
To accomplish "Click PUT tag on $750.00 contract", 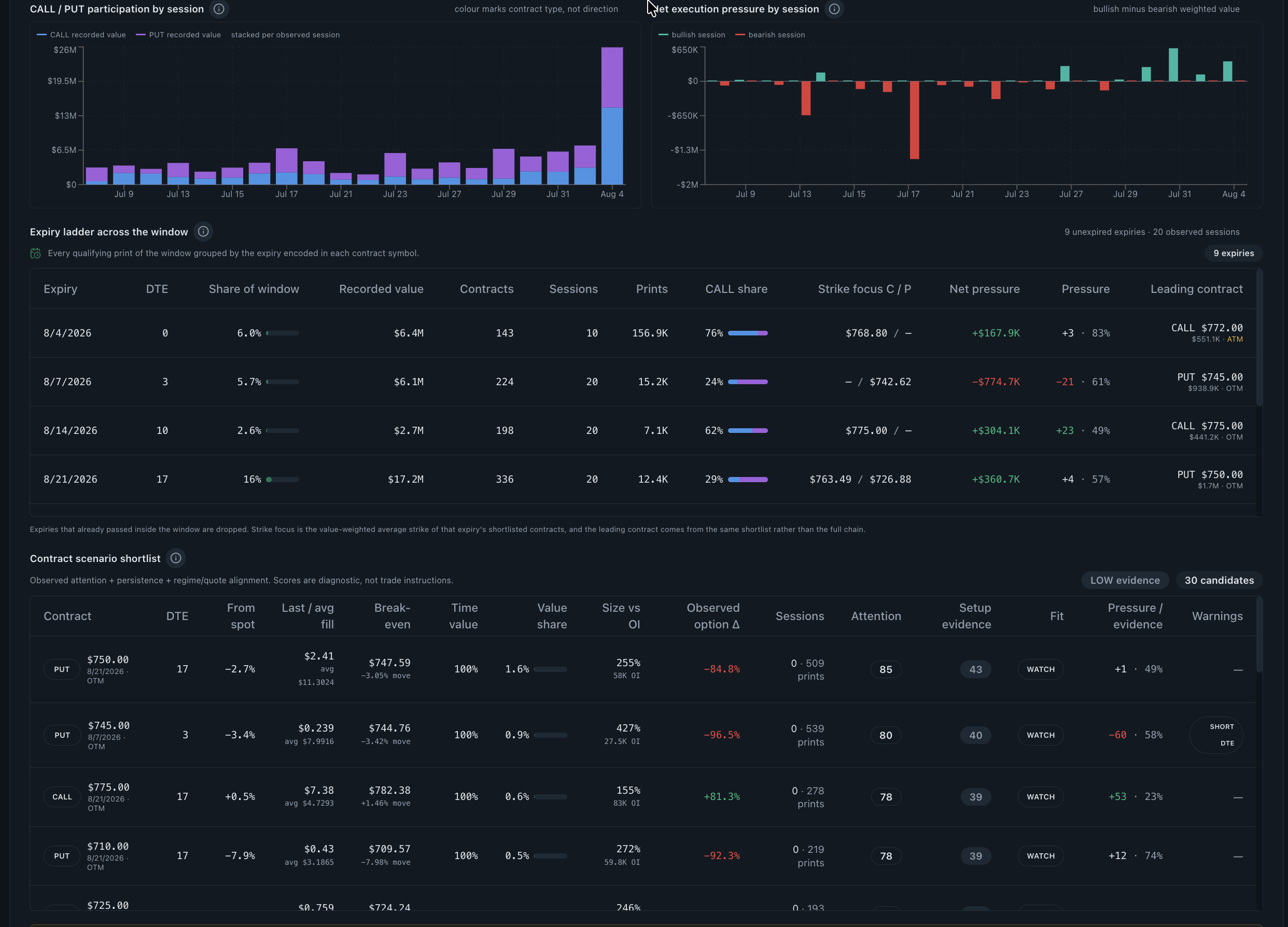I will click(62, 669).
